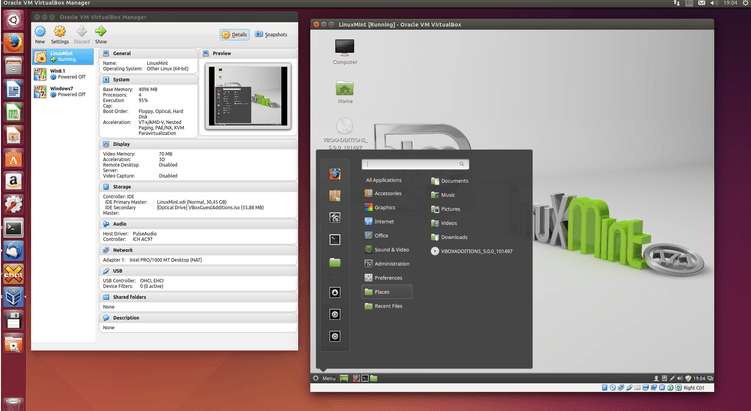Open VBOXADDITIONS_5.0.0_101497 in Mint menu places

click(472, 251)
